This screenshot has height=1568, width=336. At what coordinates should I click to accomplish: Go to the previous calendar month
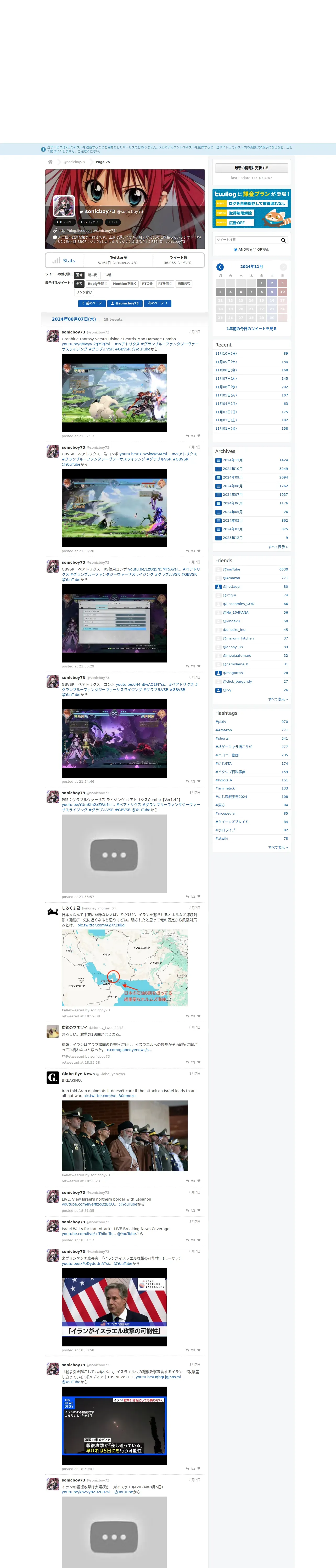(x=220, y=267)
